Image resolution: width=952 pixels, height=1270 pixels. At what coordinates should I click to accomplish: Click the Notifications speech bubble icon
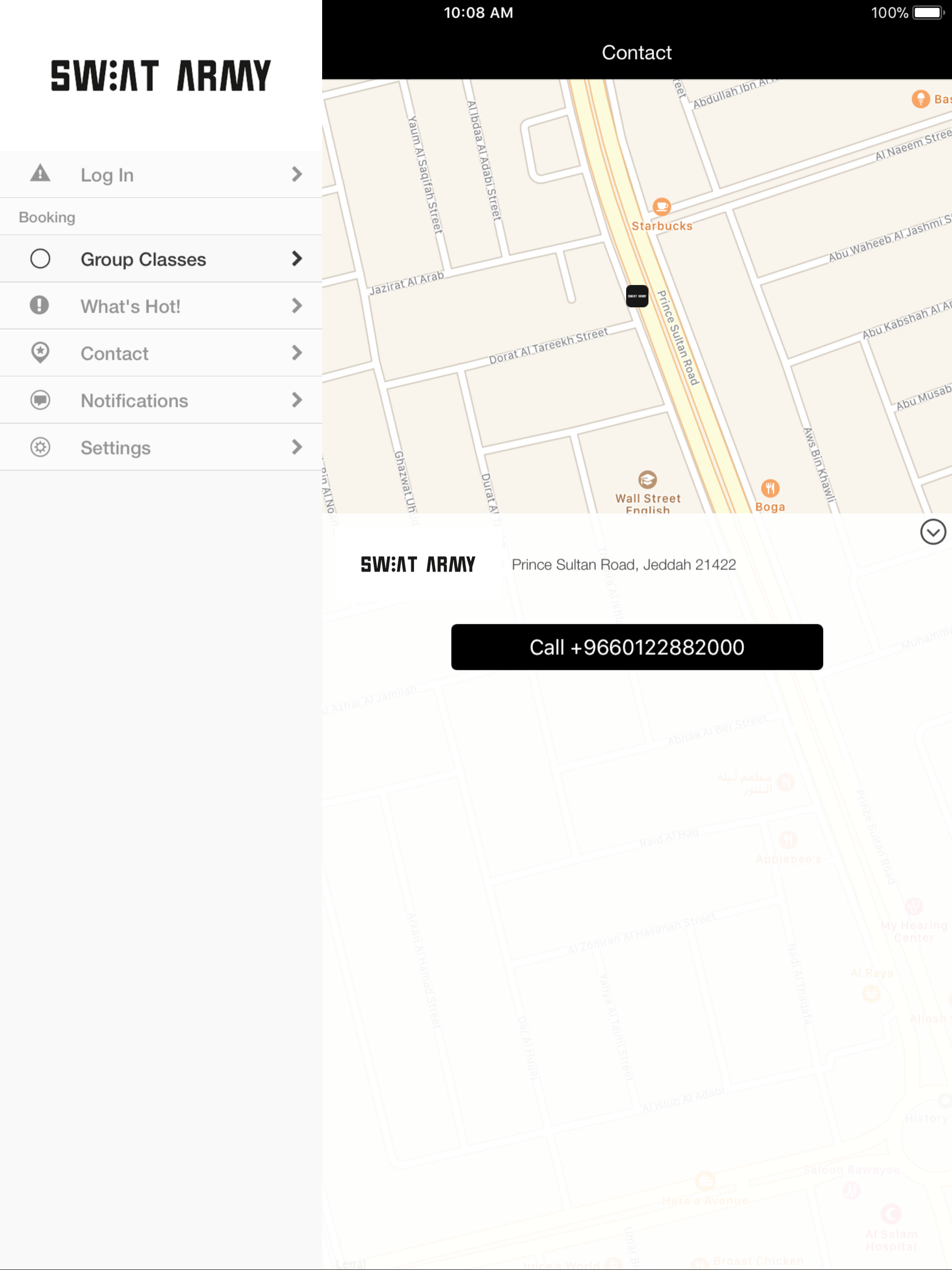[x=40, y=400]
